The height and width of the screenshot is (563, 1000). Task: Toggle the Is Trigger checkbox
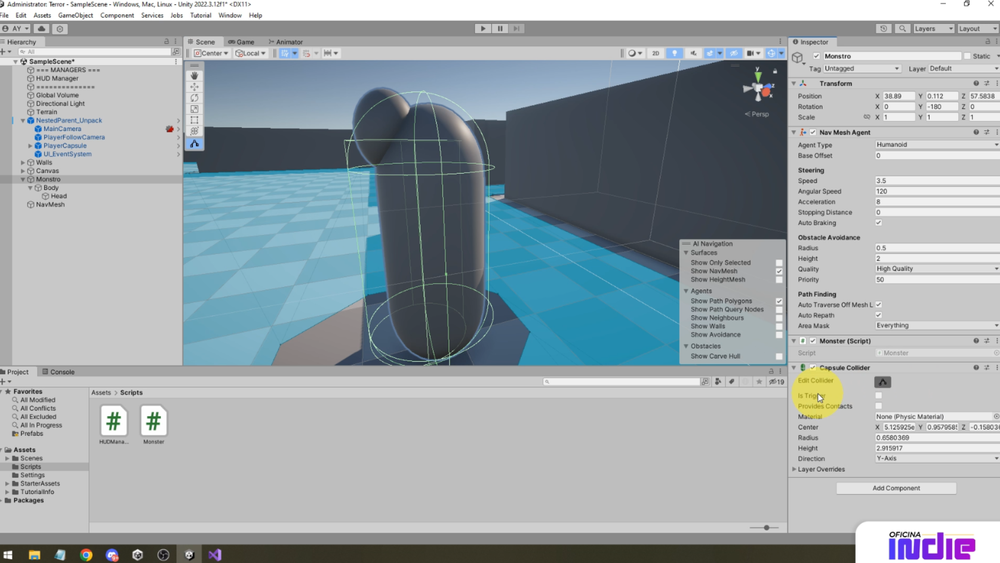pyautogui.click(x=878, y=395)
